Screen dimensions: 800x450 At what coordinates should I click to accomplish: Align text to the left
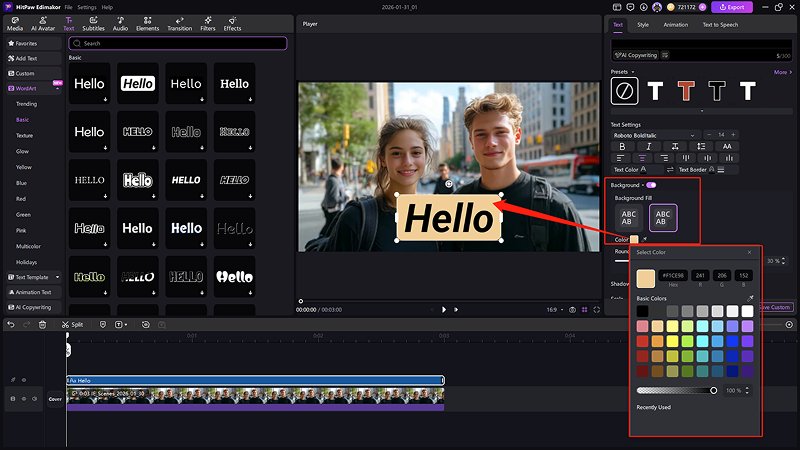620,158
